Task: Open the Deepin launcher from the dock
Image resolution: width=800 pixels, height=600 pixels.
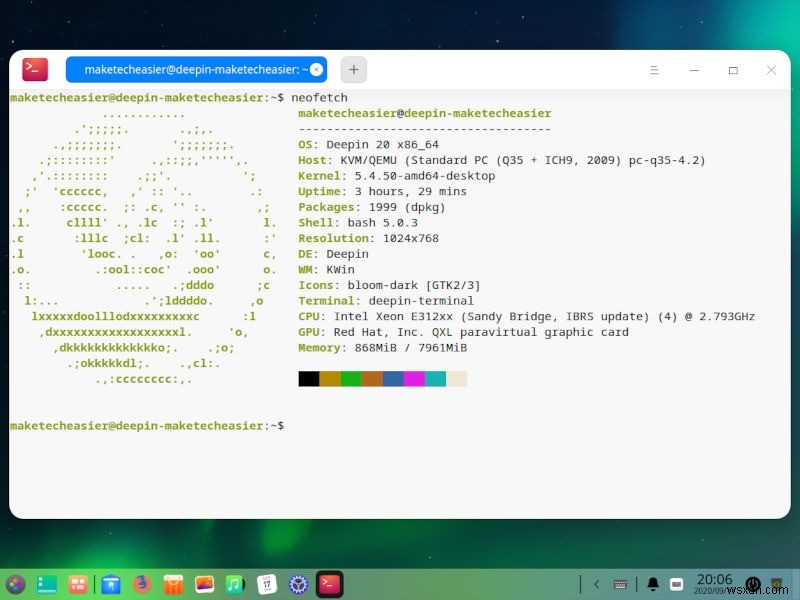Action: (14, 583)
